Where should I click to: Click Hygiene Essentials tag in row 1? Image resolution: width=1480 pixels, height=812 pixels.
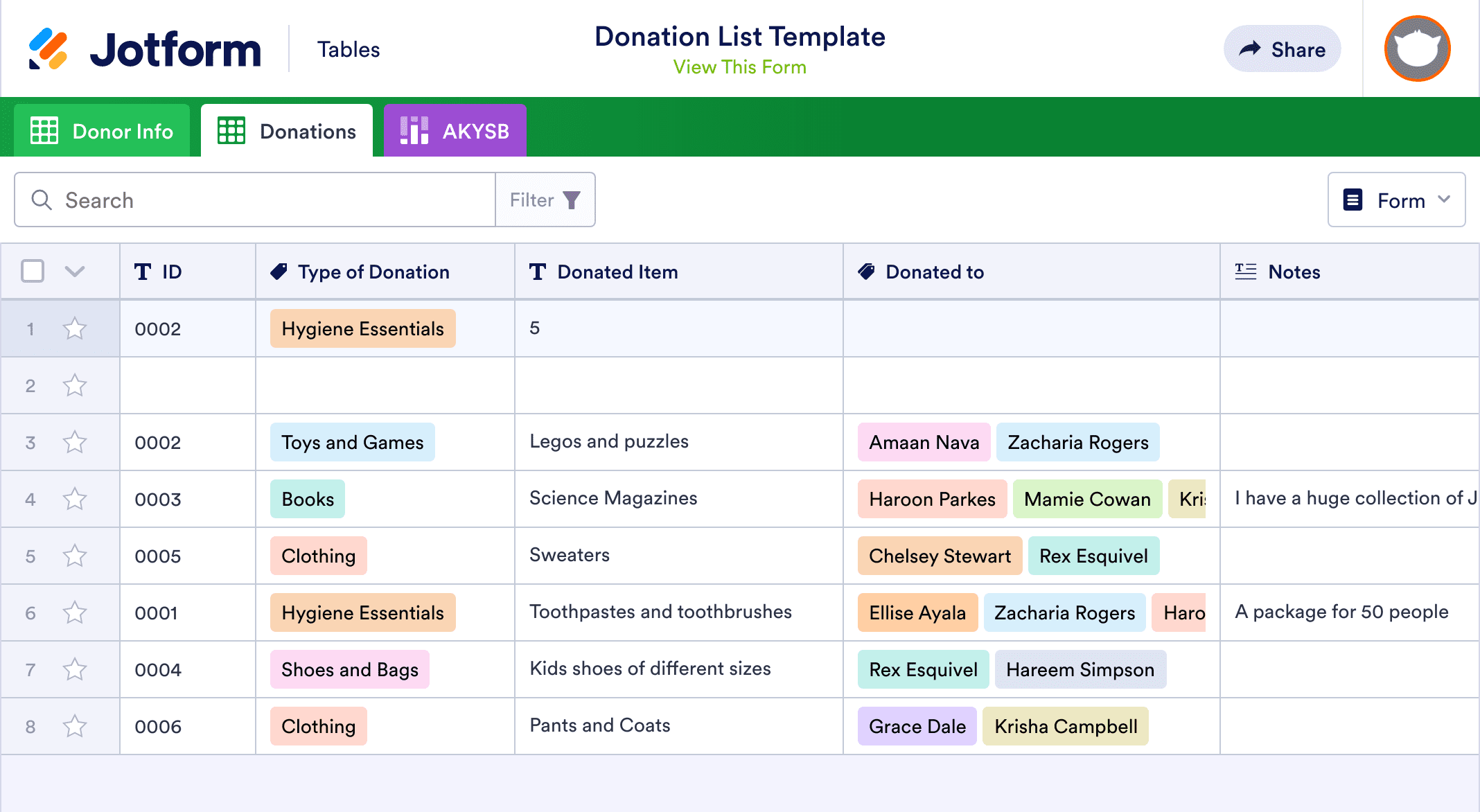click(363, 328)
